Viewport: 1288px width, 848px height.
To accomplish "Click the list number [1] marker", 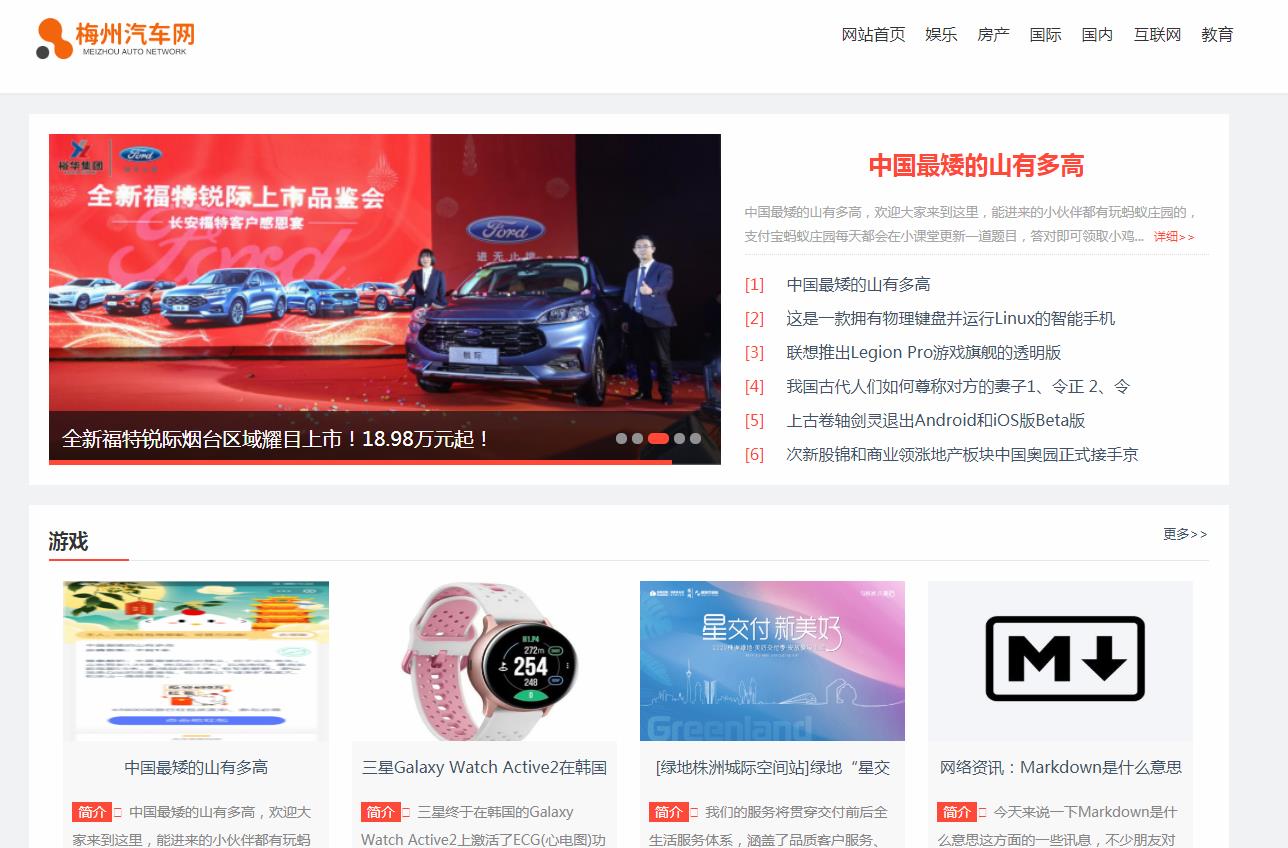I will (x=754, y=284).
